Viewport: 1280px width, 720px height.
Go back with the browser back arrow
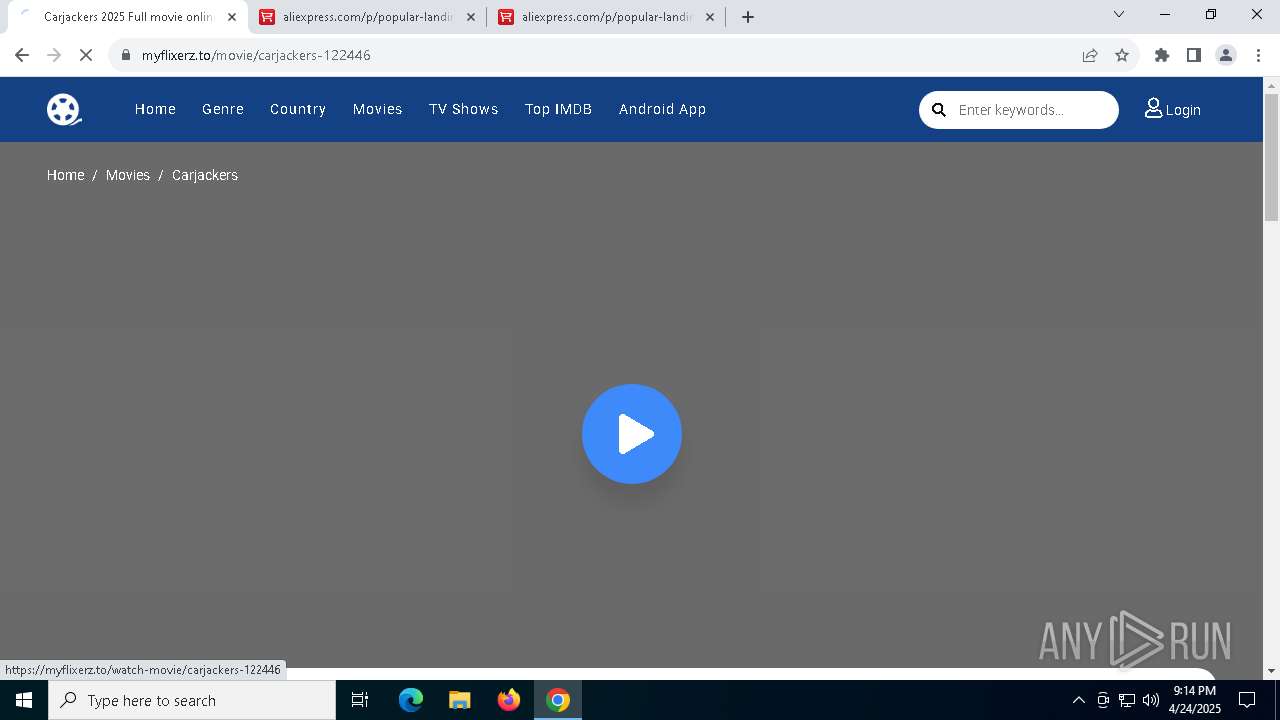click(22, 55)
